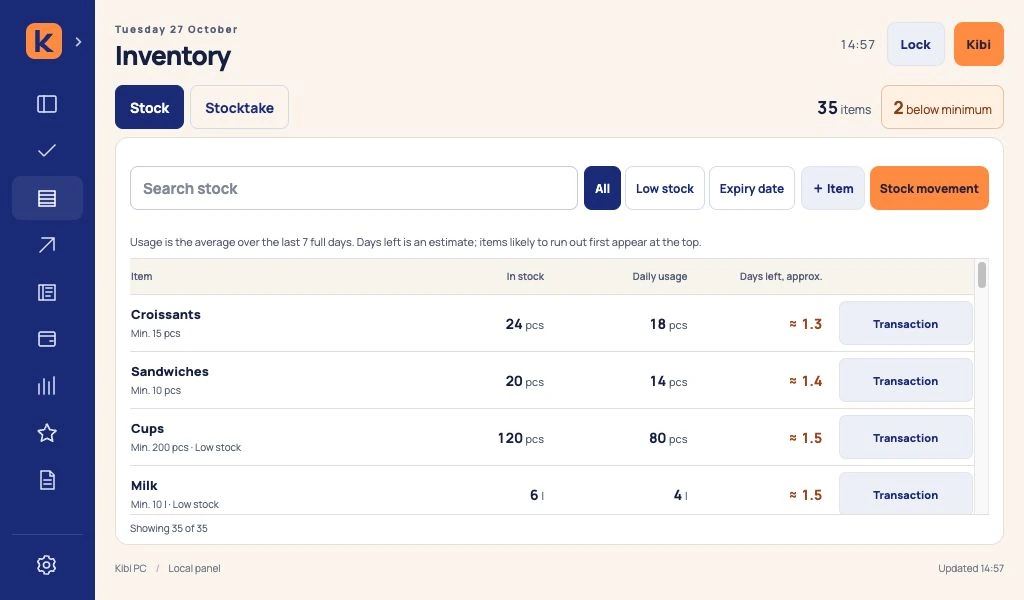Filter by Expiry date
This screenshot has width=1024, height=600.
pyautogui.click(x=752, y=188)
